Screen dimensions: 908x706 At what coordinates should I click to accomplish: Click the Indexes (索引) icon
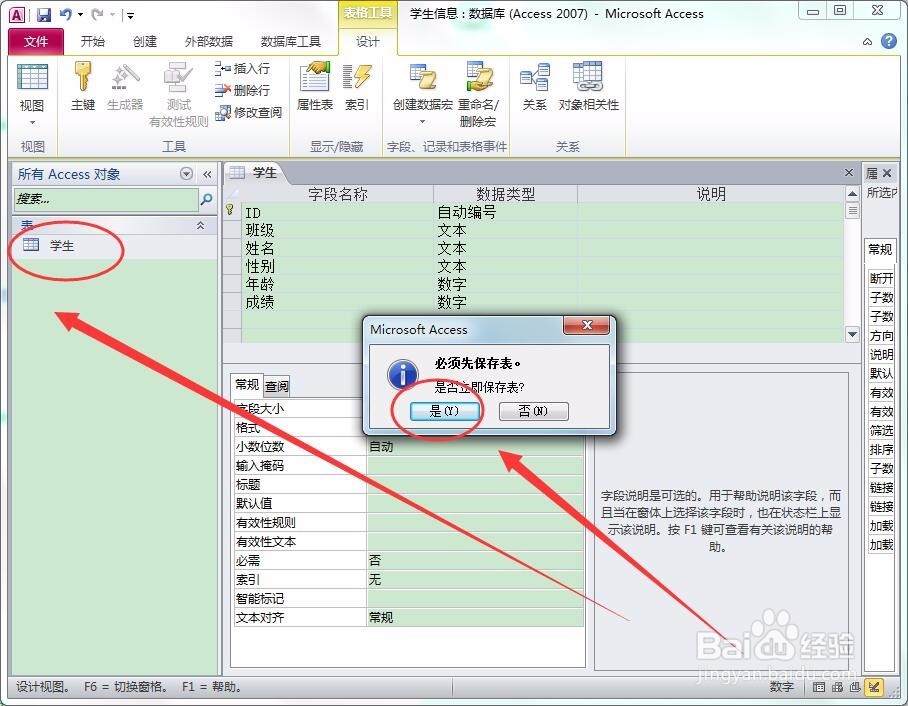click(356, 86)
